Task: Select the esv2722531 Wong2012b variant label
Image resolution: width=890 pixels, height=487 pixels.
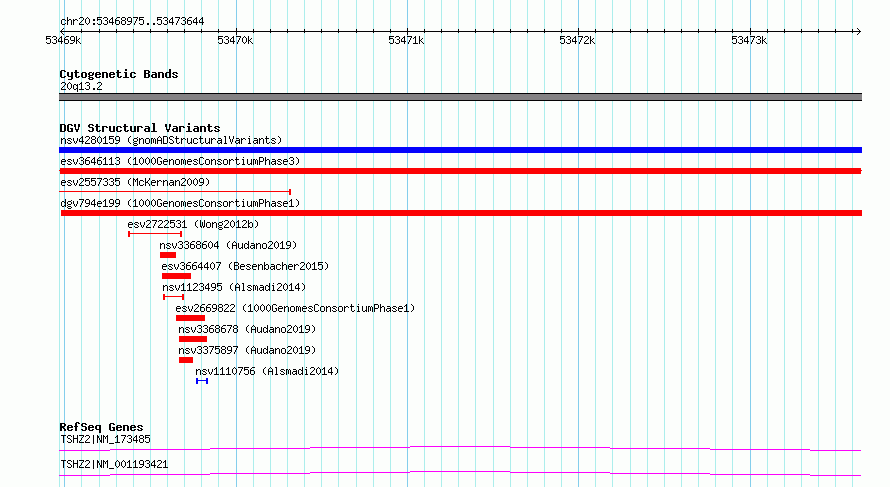Action: click(x=193, y=224)
